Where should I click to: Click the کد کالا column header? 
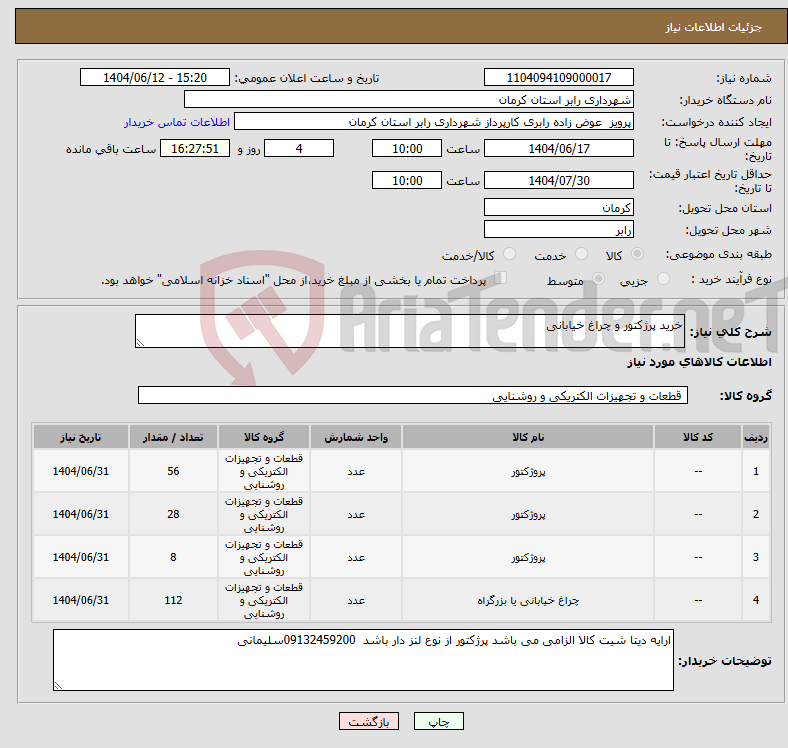pyautogui.click(x=698, y=437)
